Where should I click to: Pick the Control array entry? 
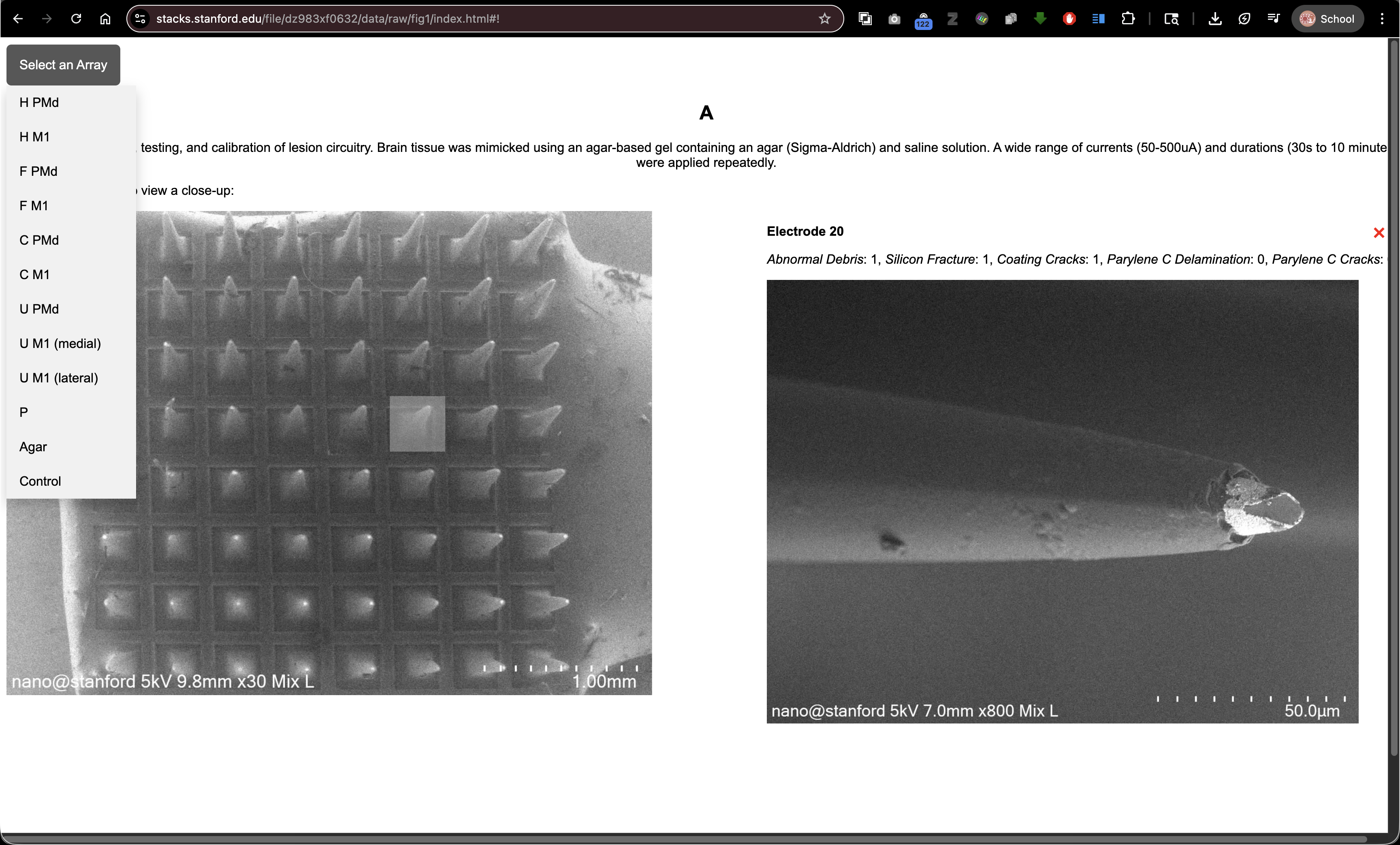coord(40,481)
